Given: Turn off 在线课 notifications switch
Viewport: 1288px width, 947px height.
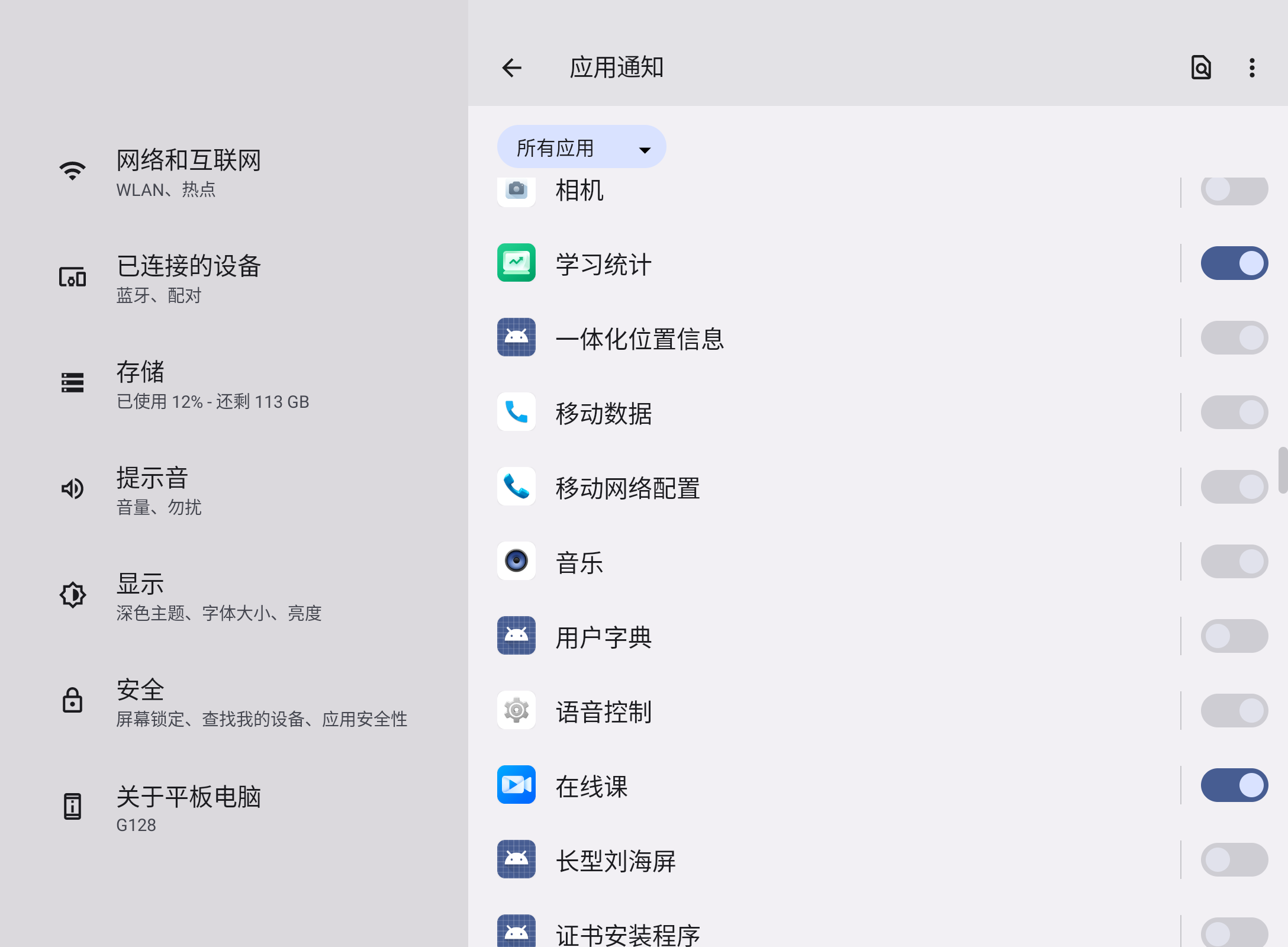Looking at the screenshot, I should (1234, 785).
